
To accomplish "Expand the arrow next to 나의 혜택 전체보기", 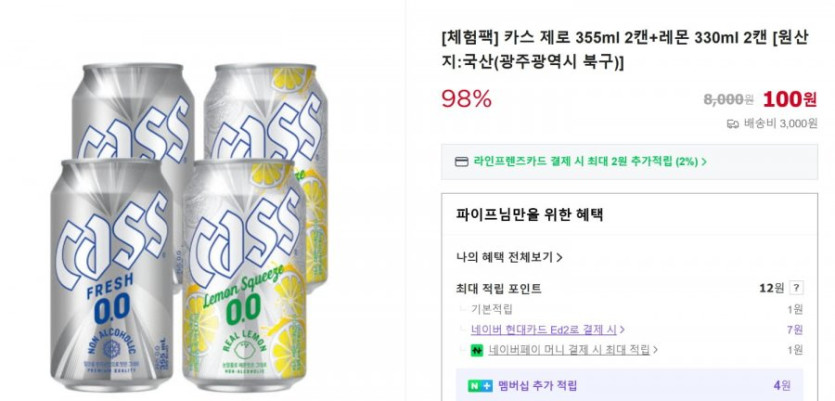I will (559, 257).
